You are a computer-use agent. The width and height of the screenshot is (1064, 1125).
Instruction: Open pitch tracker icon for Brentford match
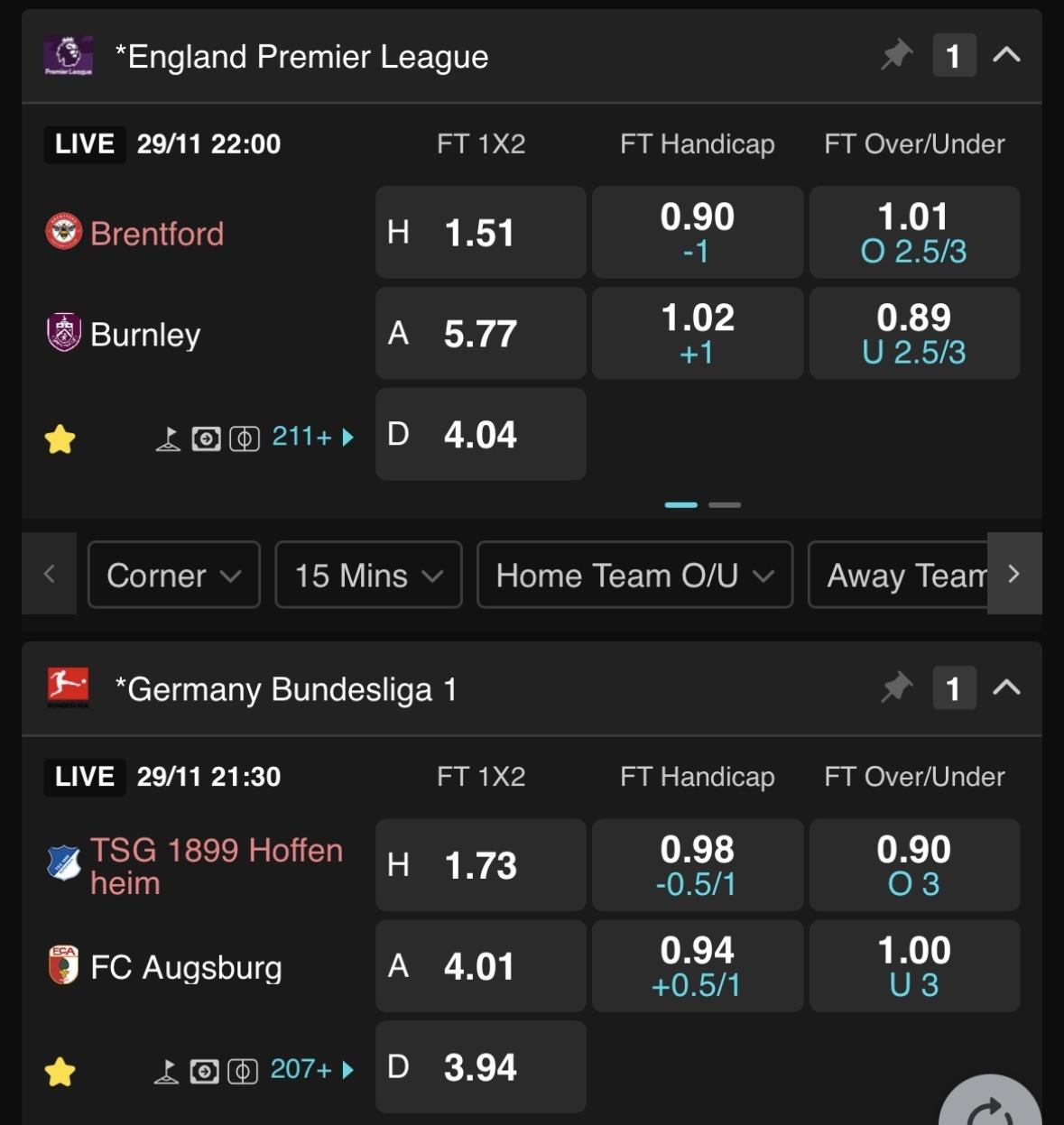pyautogui.click(x=245, y=438)
